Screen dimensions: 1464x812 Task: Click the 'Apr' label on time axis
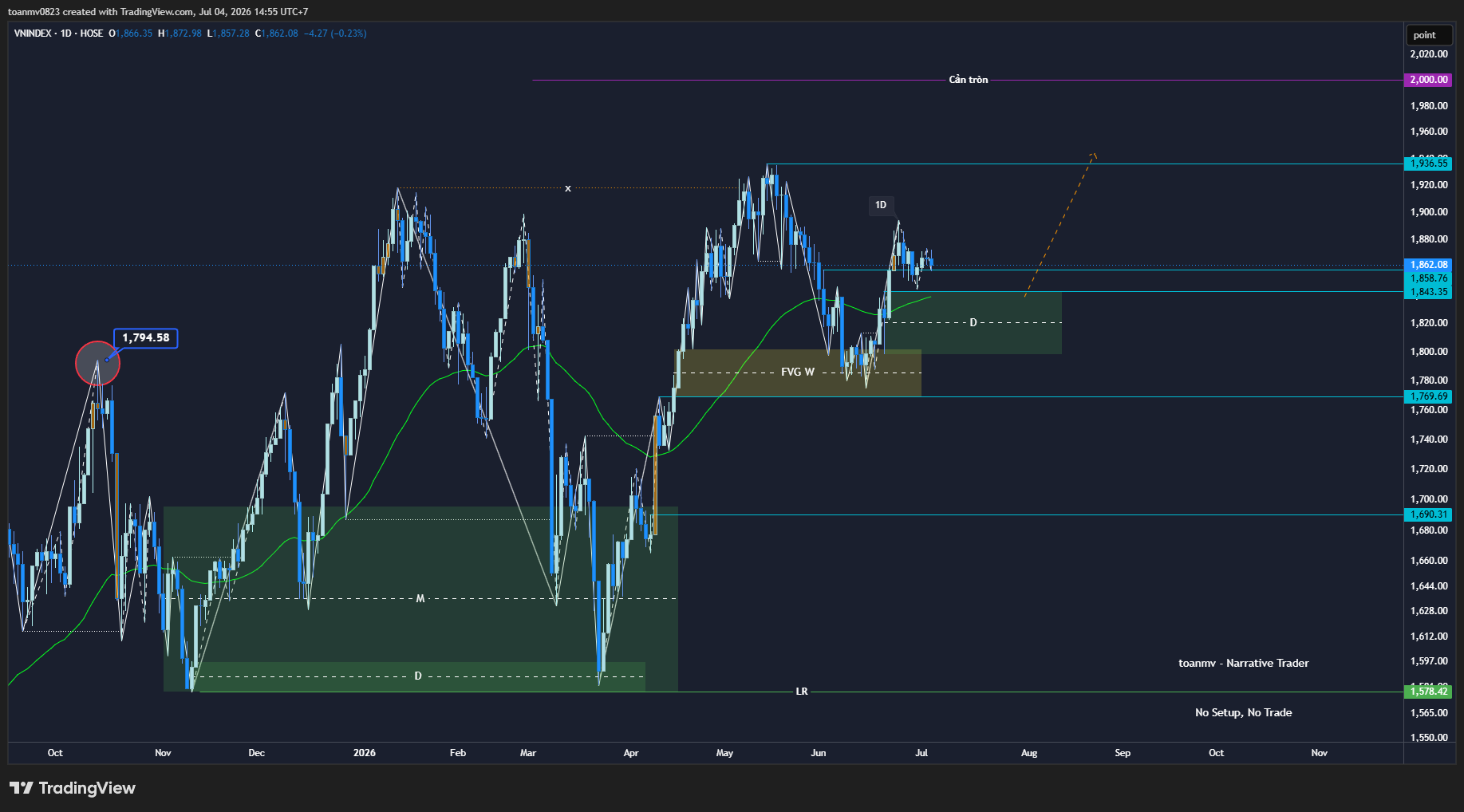click(x=631, y=753)
